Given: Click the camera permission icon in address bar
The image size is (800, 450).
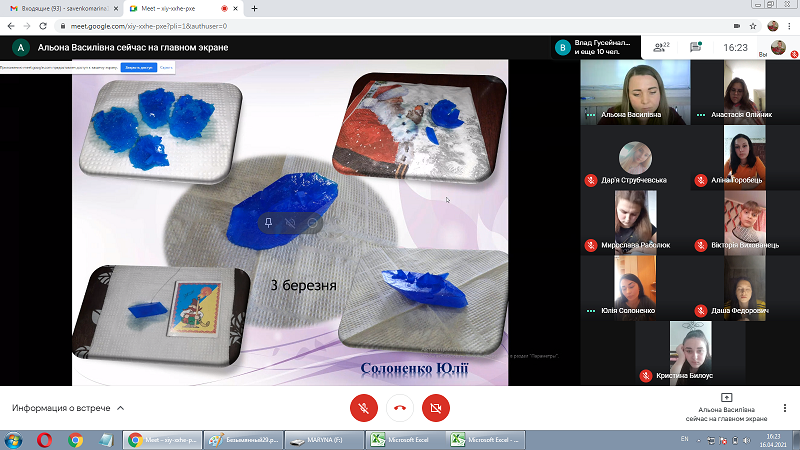Looking at the screenshot, I should 737,26.
